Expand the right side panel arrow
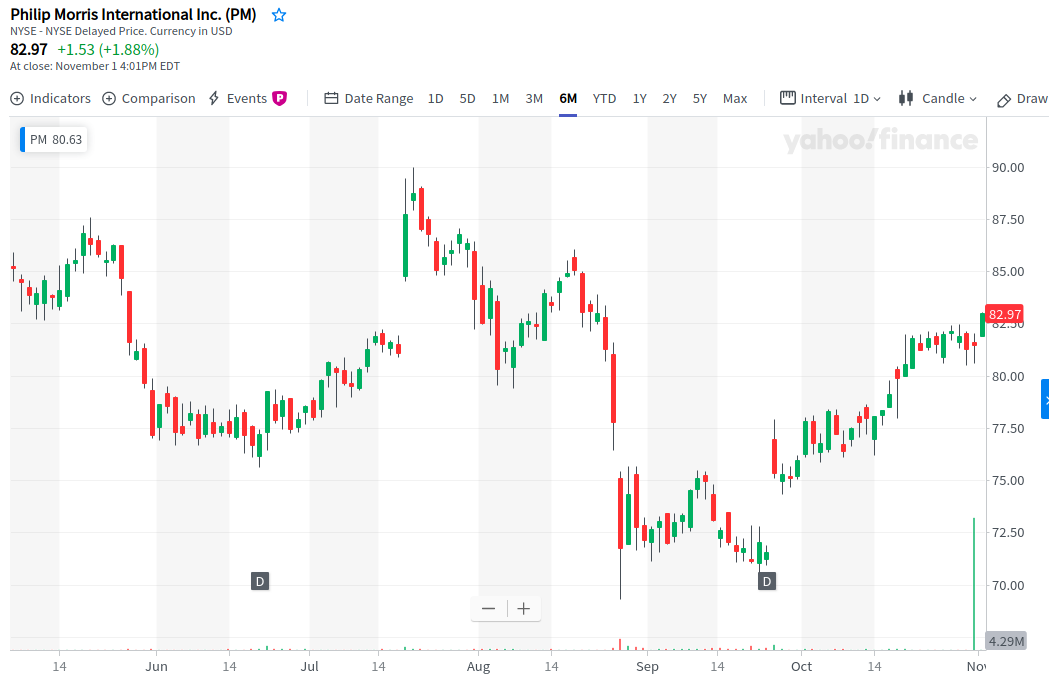 1045,400
